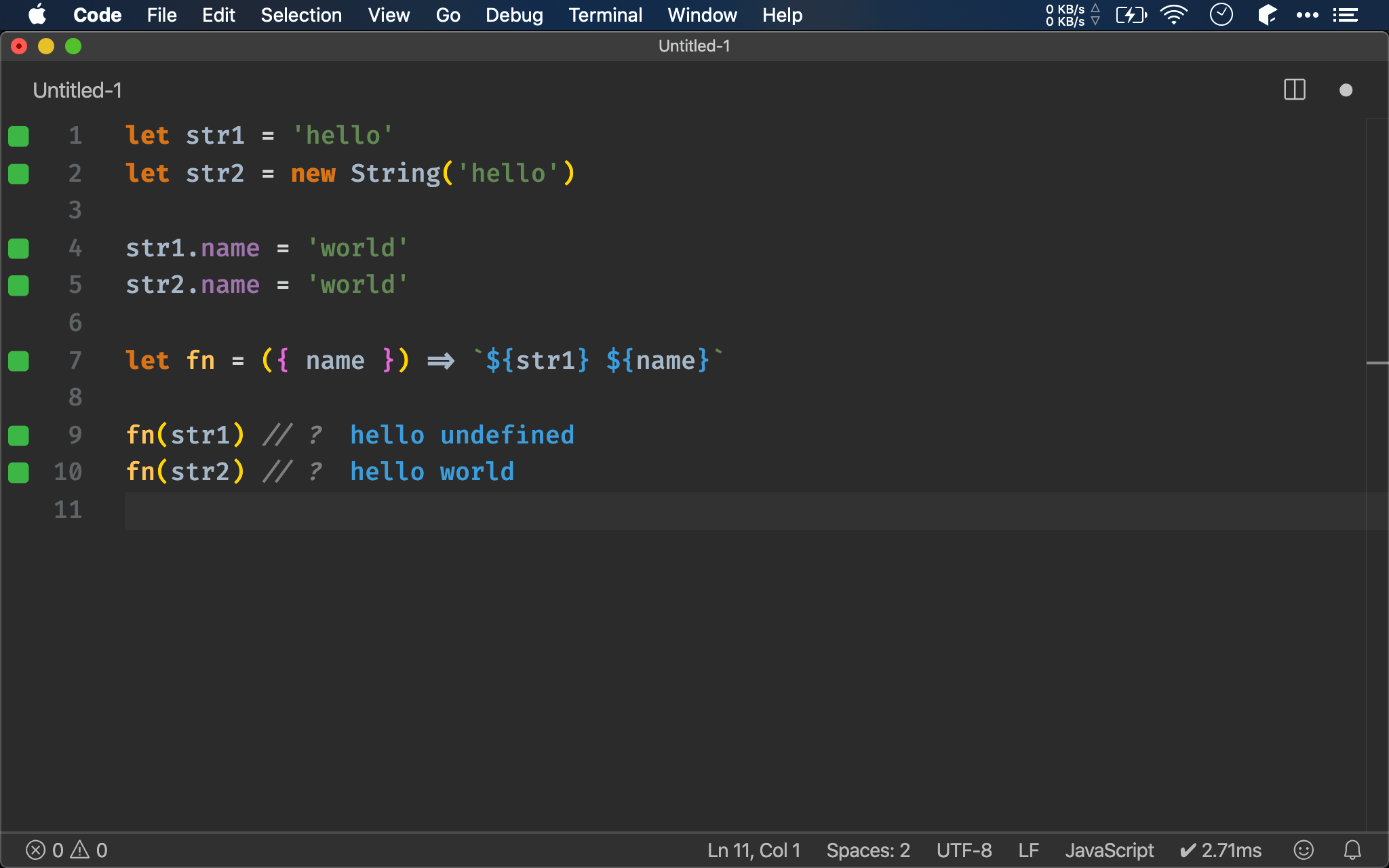Image resolution: width=1389 pixels, height=868 pixels.
Task: Select file encoding 'UTF-8'
Action: tap(964, 850)
